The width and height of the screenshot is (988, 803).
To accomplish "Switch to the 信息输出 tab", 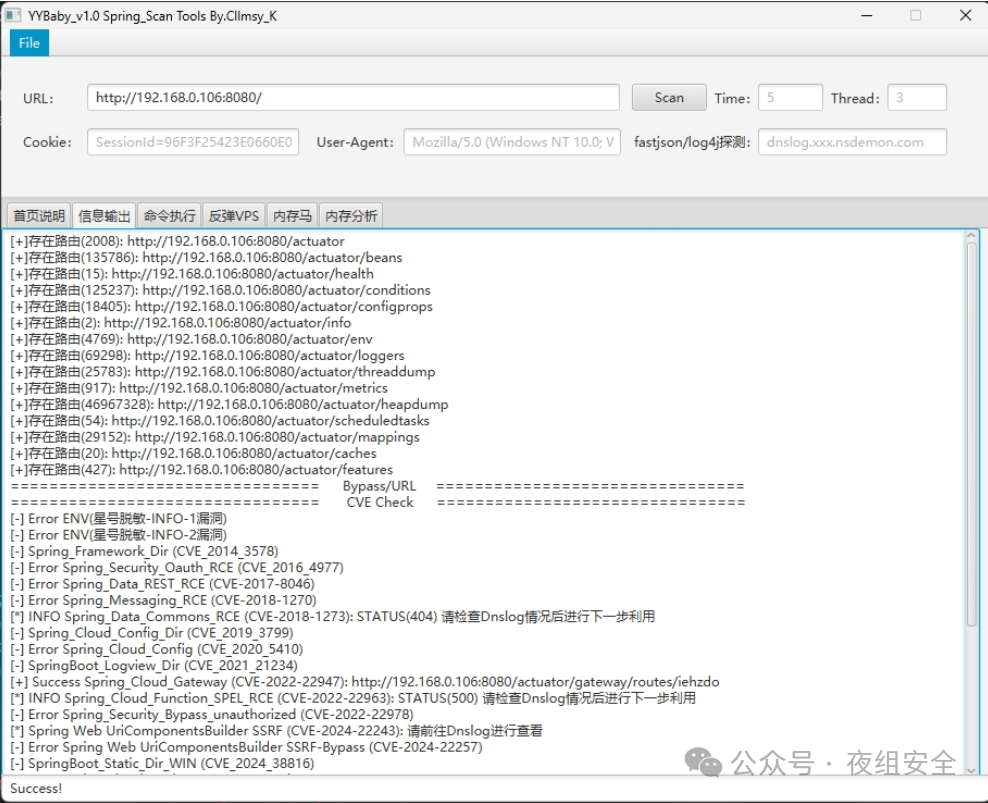I will [104, 216].
